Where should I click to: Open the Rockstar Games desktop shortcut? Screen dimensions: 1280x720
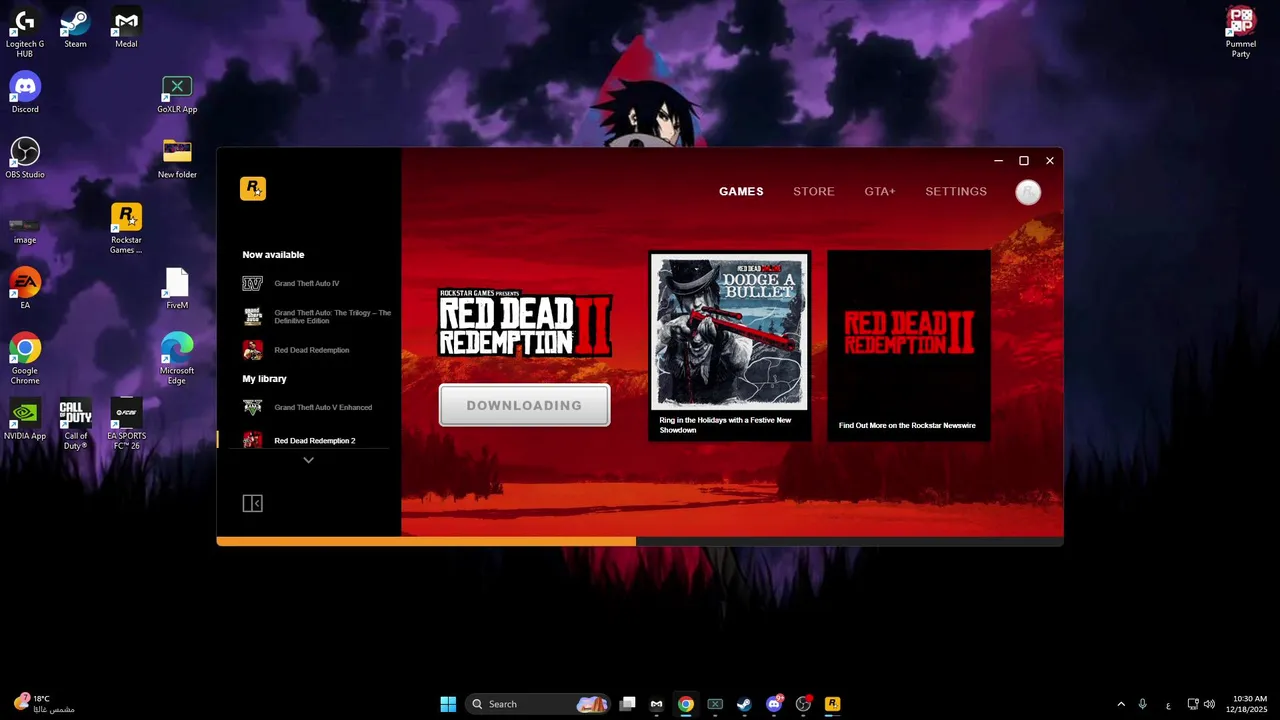[126, 229]
